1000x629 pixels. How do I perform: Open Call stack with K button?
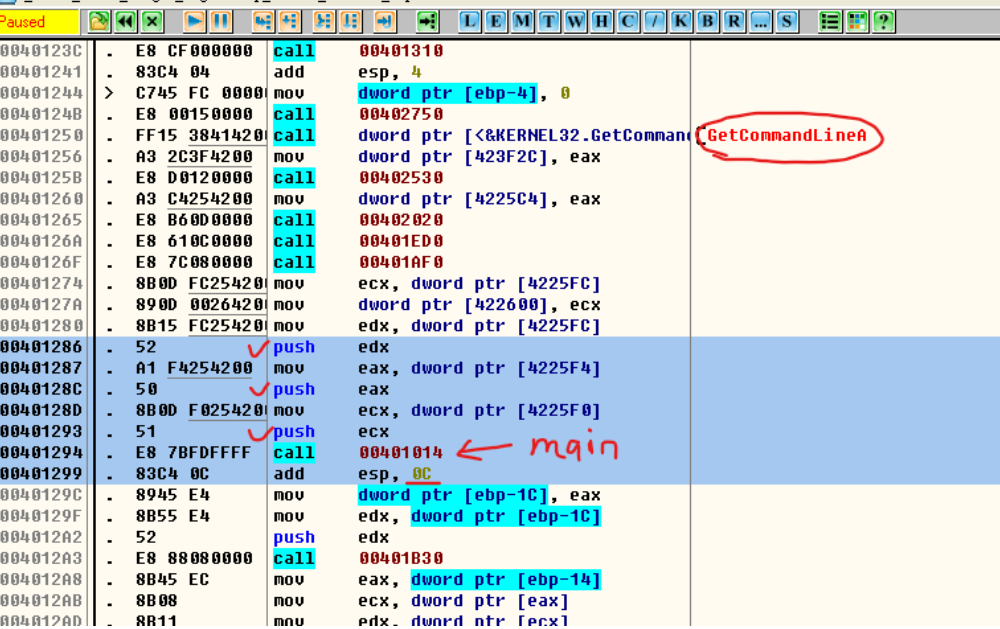681,20
